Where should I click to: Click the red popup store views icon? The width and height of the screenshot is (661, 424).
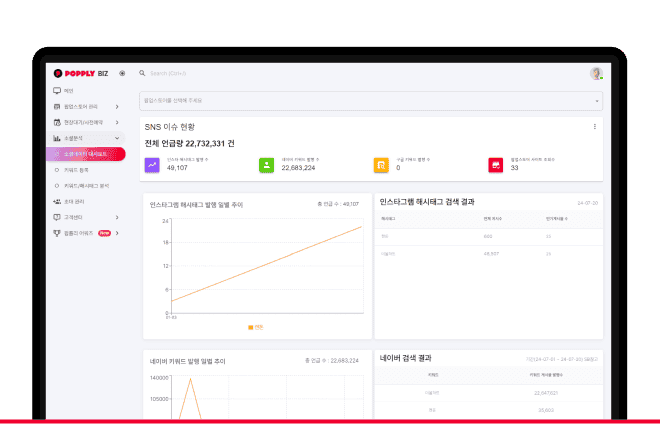pyautogui.click(x=496, y=165)
